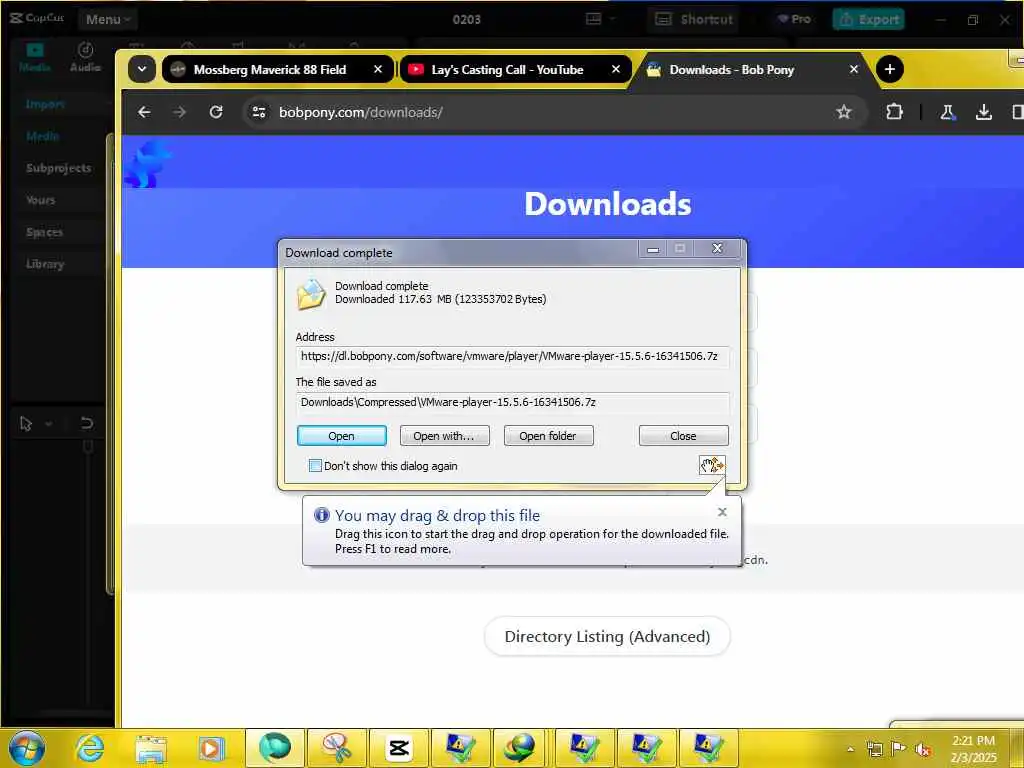The image size is (1024, 768).
Task: Close the Mossberg Maverick 88 Field tab
Action: pyautogui.click(x=377, y=69)
